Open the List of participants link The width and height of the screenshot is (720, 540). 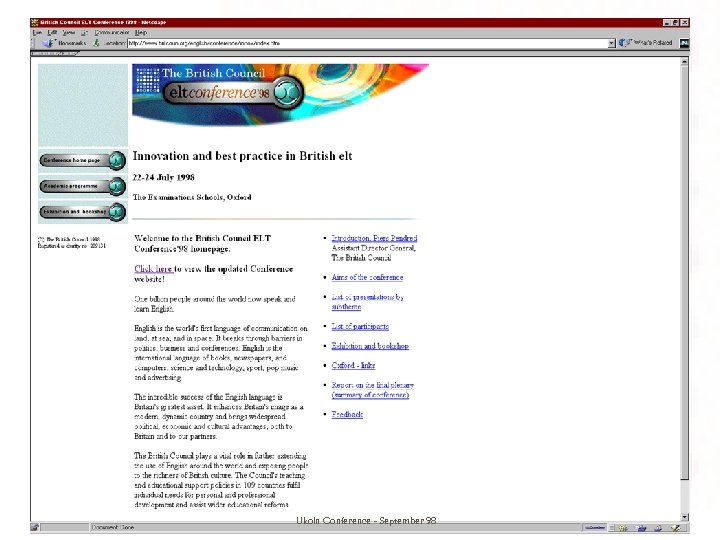click(360, 326)
